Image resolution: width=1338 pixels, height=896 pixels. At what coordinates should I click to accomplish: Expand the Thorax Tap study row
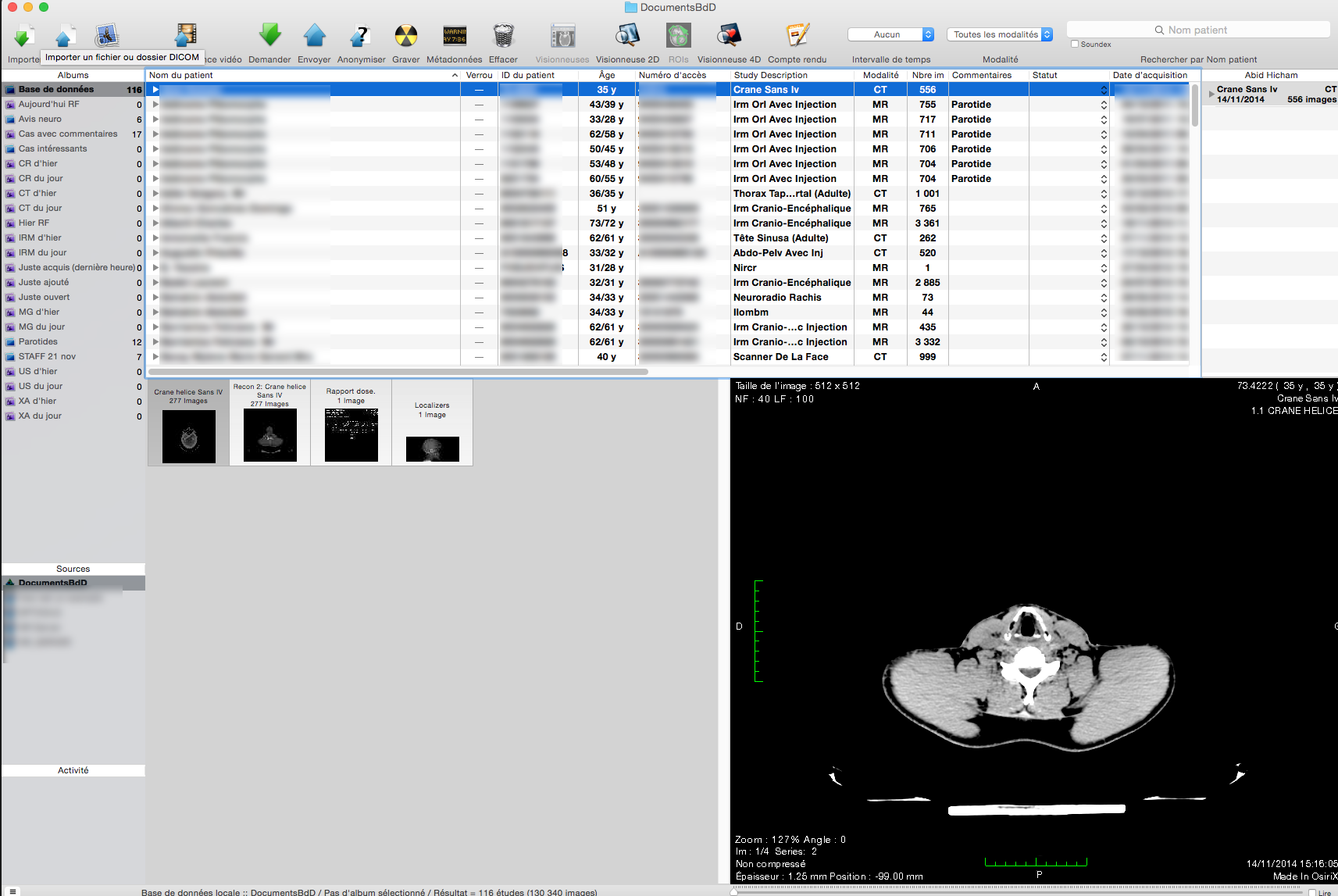155,194
